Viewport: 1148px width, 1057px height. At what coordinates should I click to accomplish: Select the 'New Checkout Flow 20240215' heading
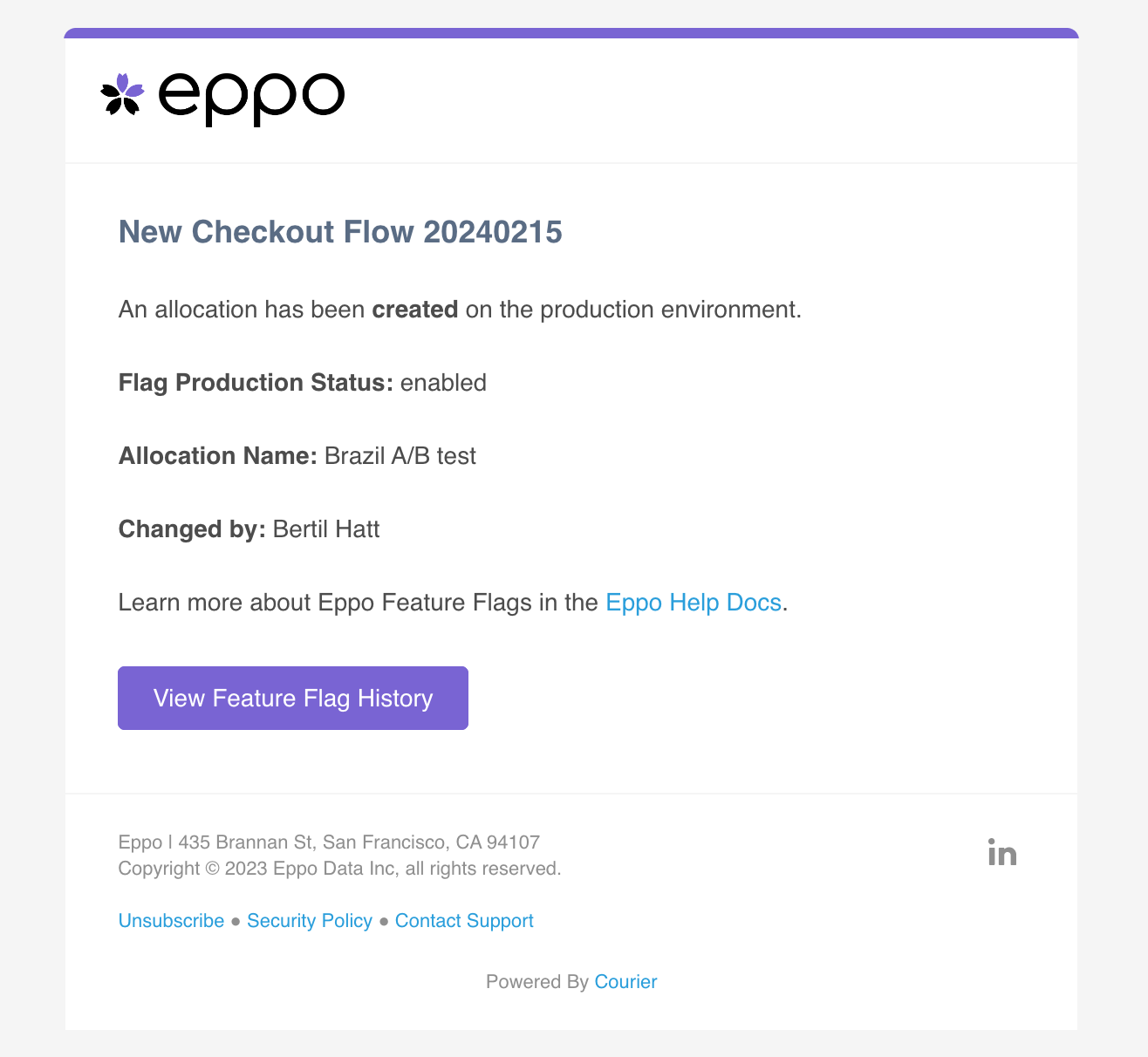pyautogui.click(x=340, y=232)
